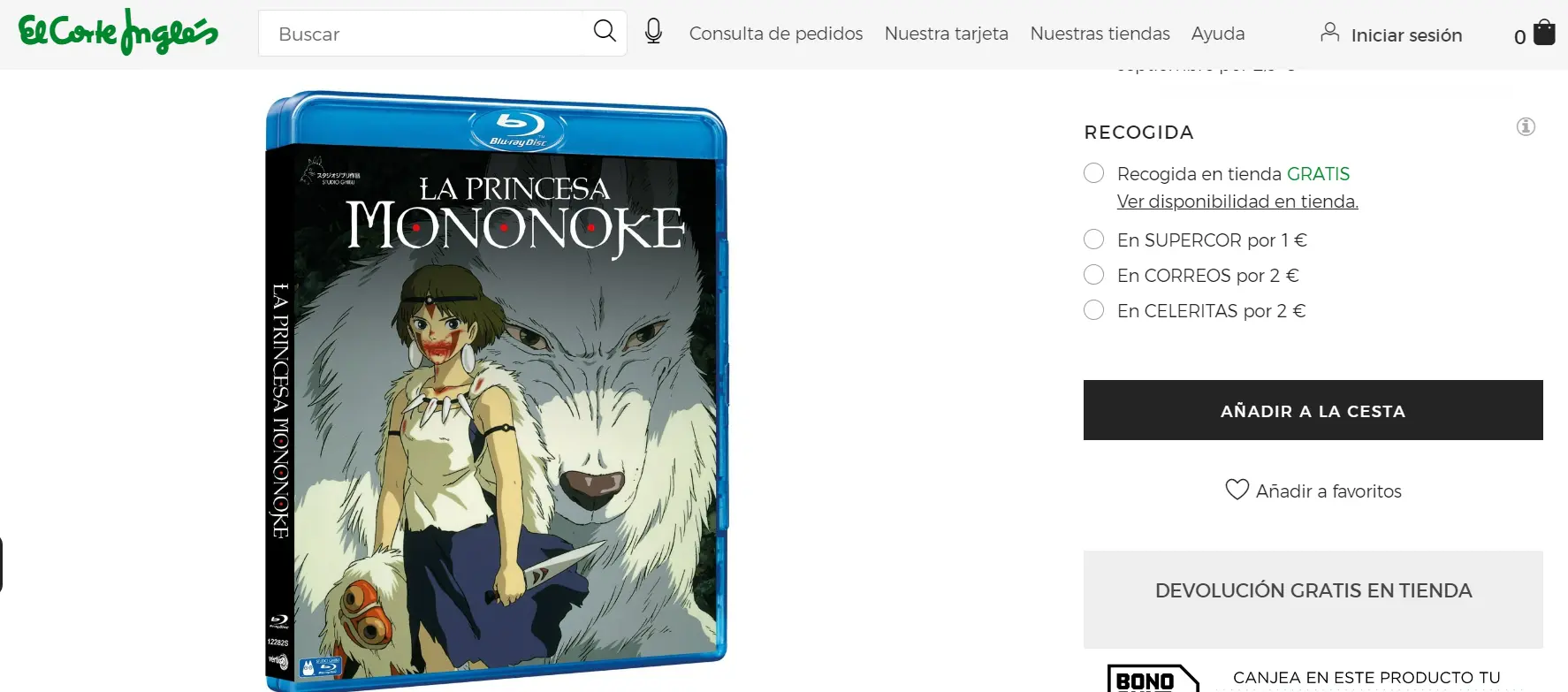Open Consulta de pedidos menu item
Screen dimensions: 1568x692
(x=775, y=34)
